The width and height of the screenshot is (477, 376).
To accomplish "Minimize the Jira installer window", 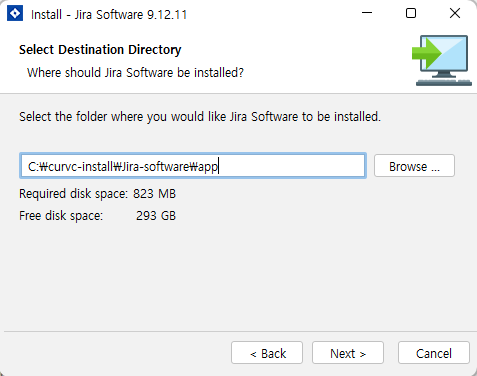I will coord(367,13).
